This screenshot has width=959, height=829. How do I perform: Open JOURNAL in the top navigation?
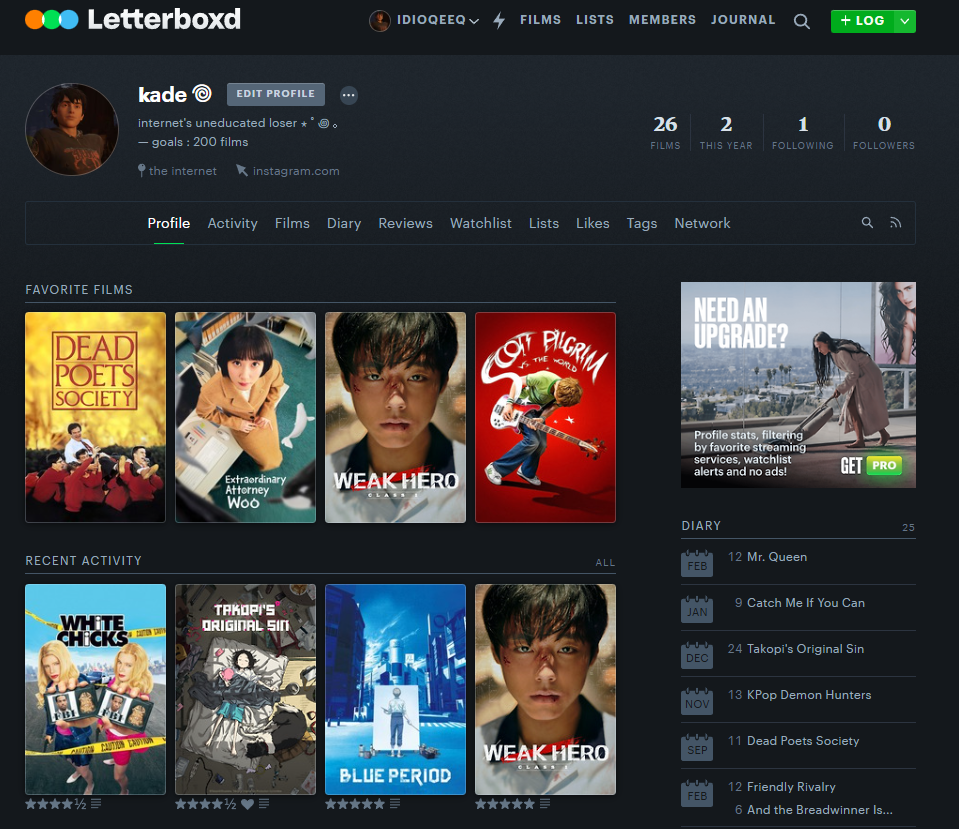742,20
